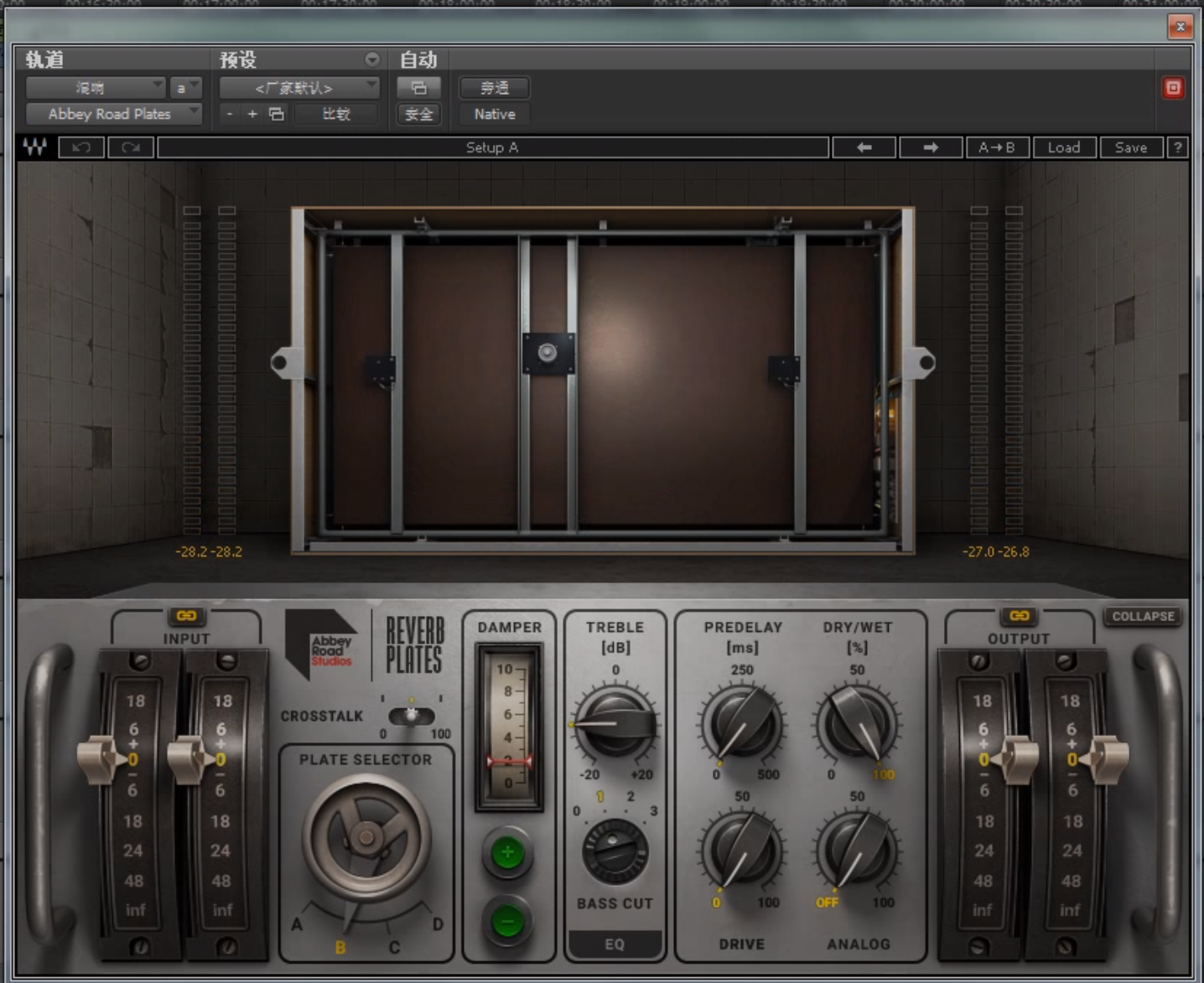
Task: Click the green minus damper button
Action: point(507,922)
